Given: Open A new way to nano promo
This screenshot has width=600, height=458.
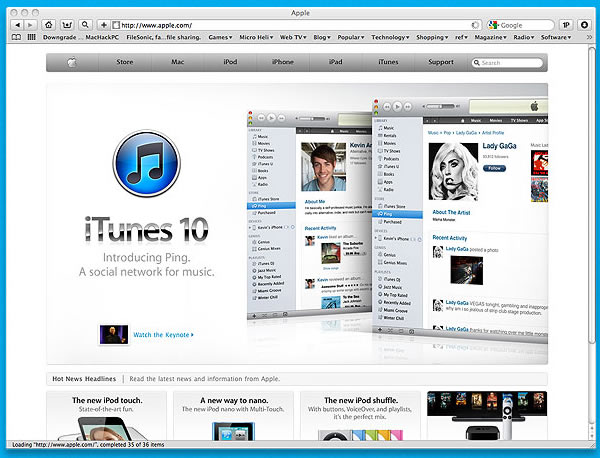Looking at the screenshot, I should (233, 416).
